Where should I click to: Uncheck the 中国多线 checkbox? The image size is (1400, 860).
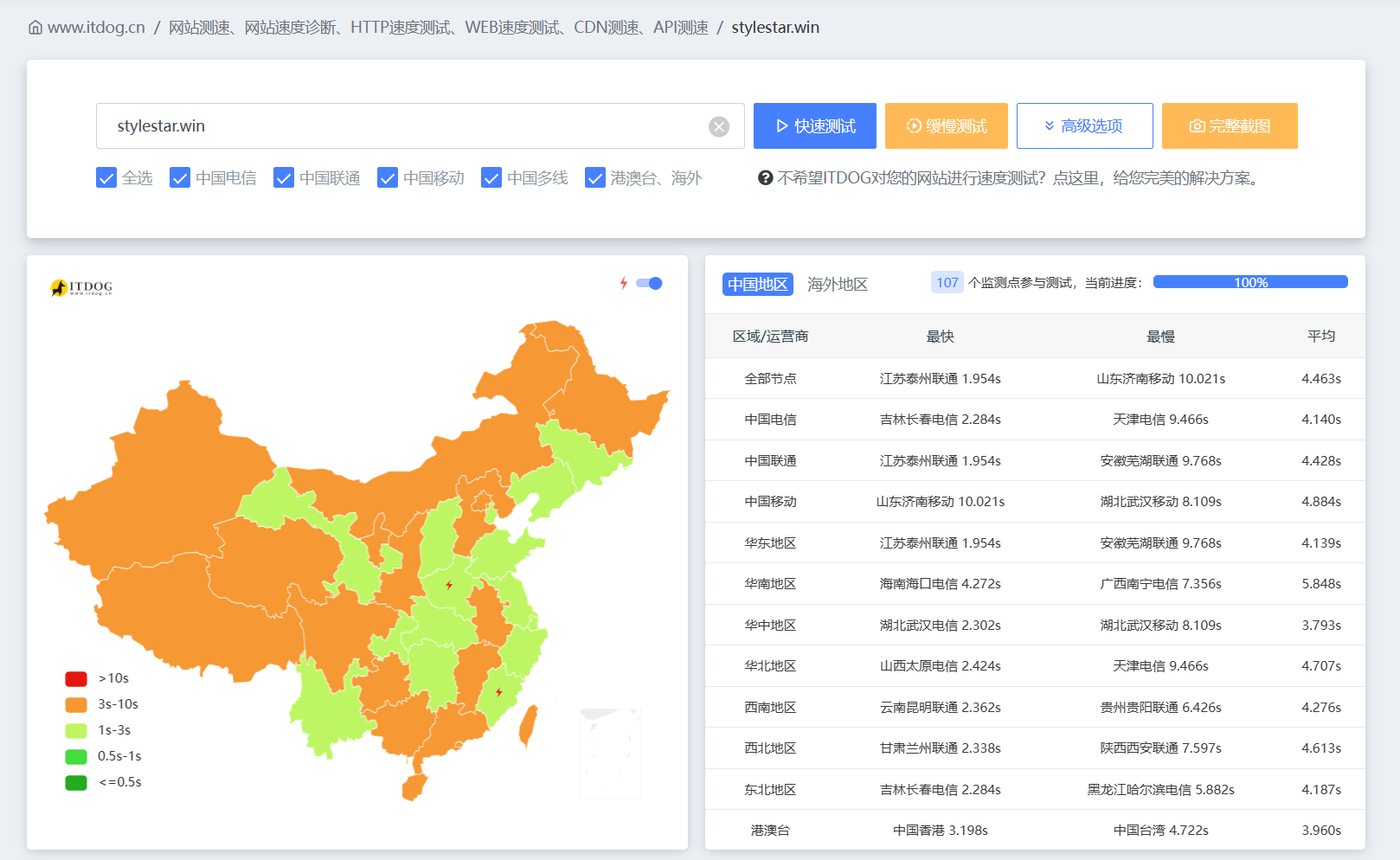point(491,177)
